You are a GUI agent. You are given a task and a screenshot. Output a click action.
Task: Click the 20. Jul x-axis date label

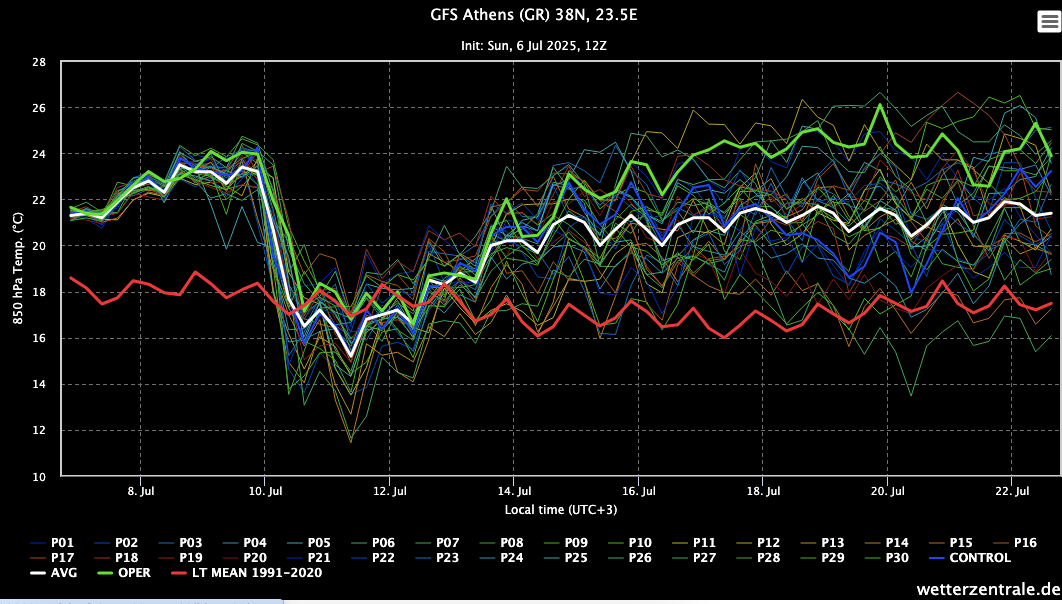tap(887, 492)
